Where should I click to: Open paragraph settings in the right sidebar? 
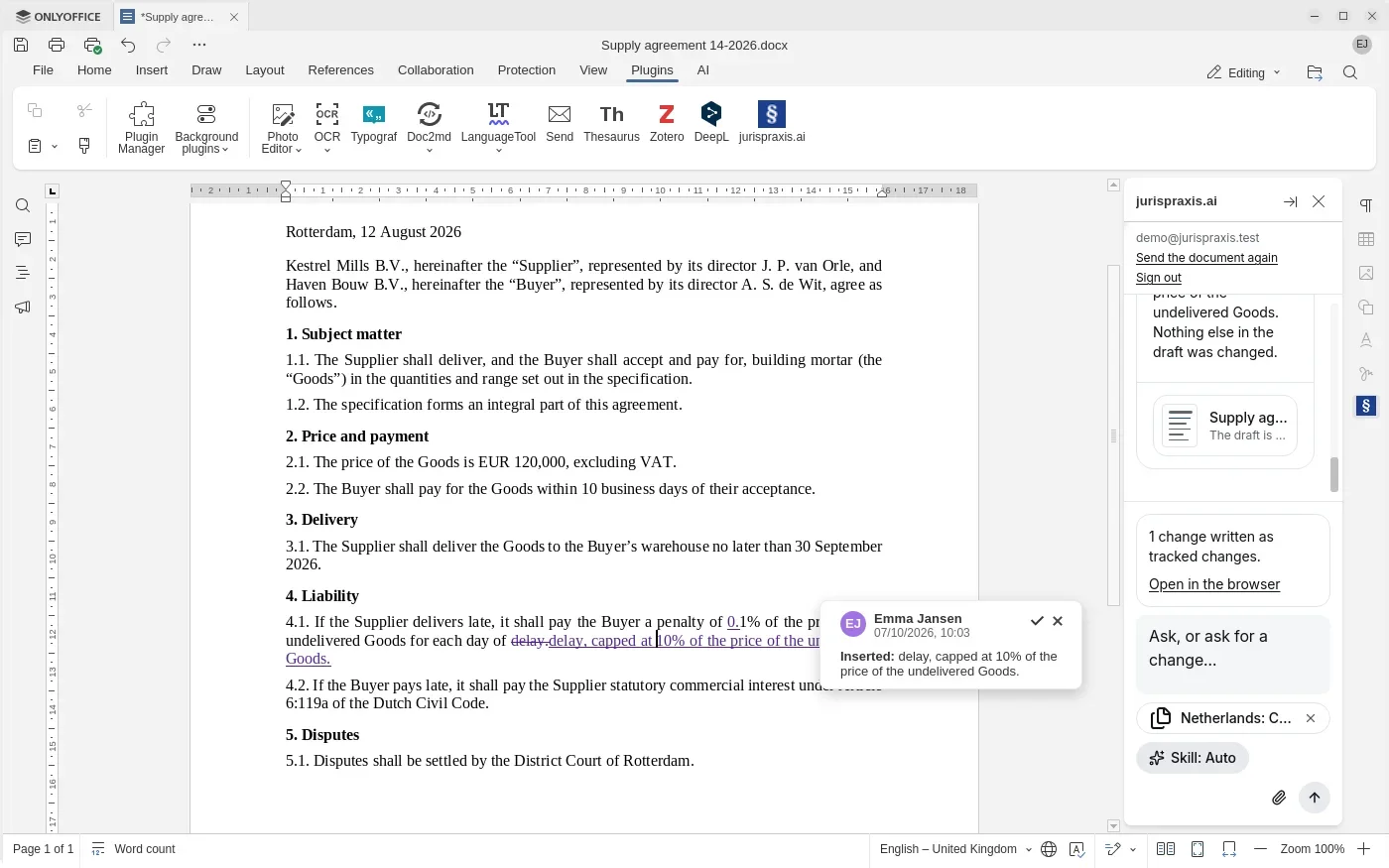[x=1366, y=205]
